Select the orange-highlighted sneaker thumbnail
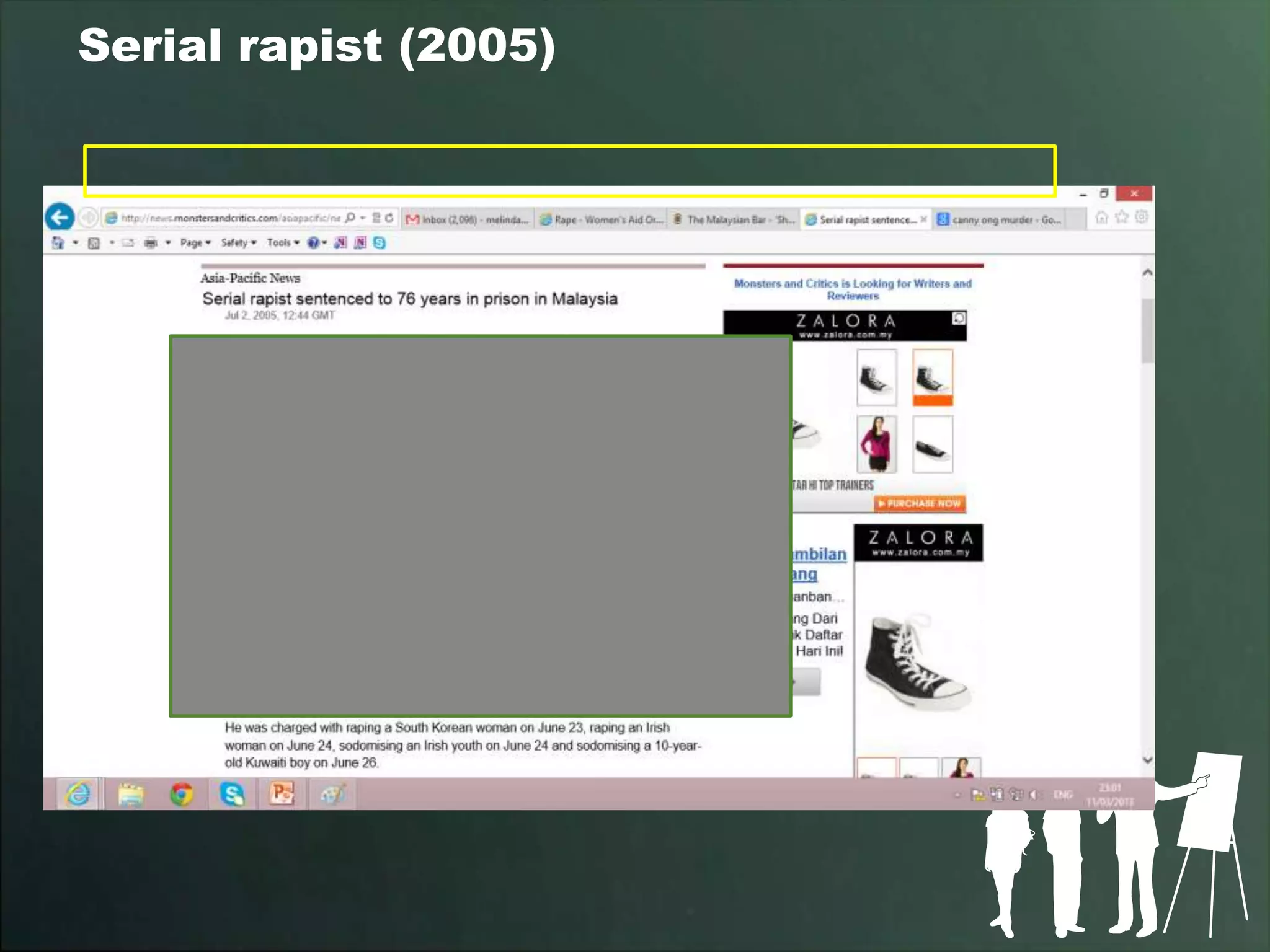Screen dimensions: 1270x952 tap(932, 377)
